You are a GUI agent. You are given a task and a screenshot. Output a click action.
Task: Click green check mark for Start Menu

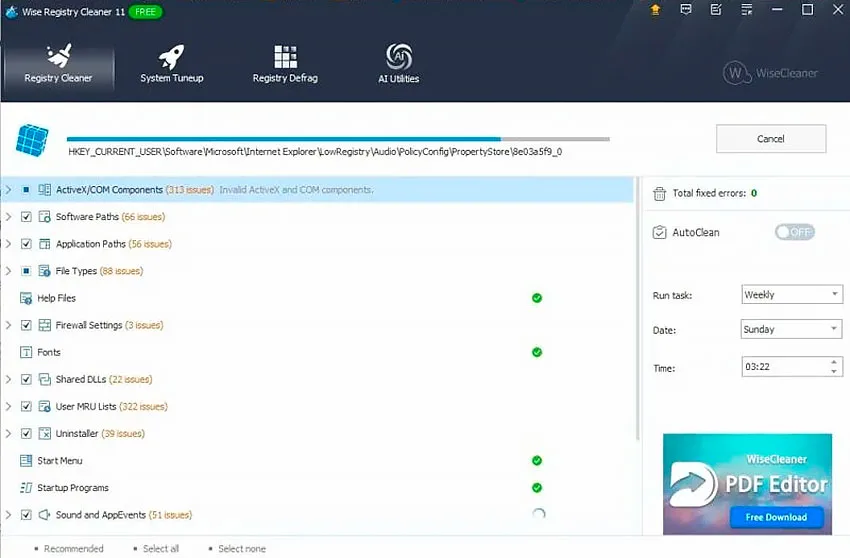tap(537, 460)
